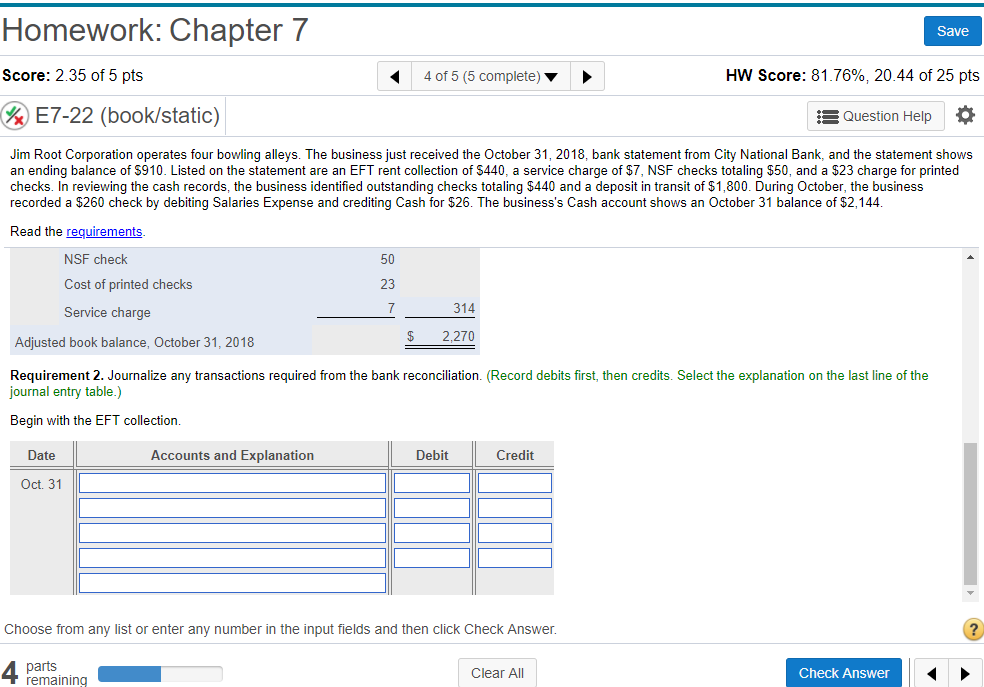Click the Clear All button
The image size is (984, 687).
(497, 672)
